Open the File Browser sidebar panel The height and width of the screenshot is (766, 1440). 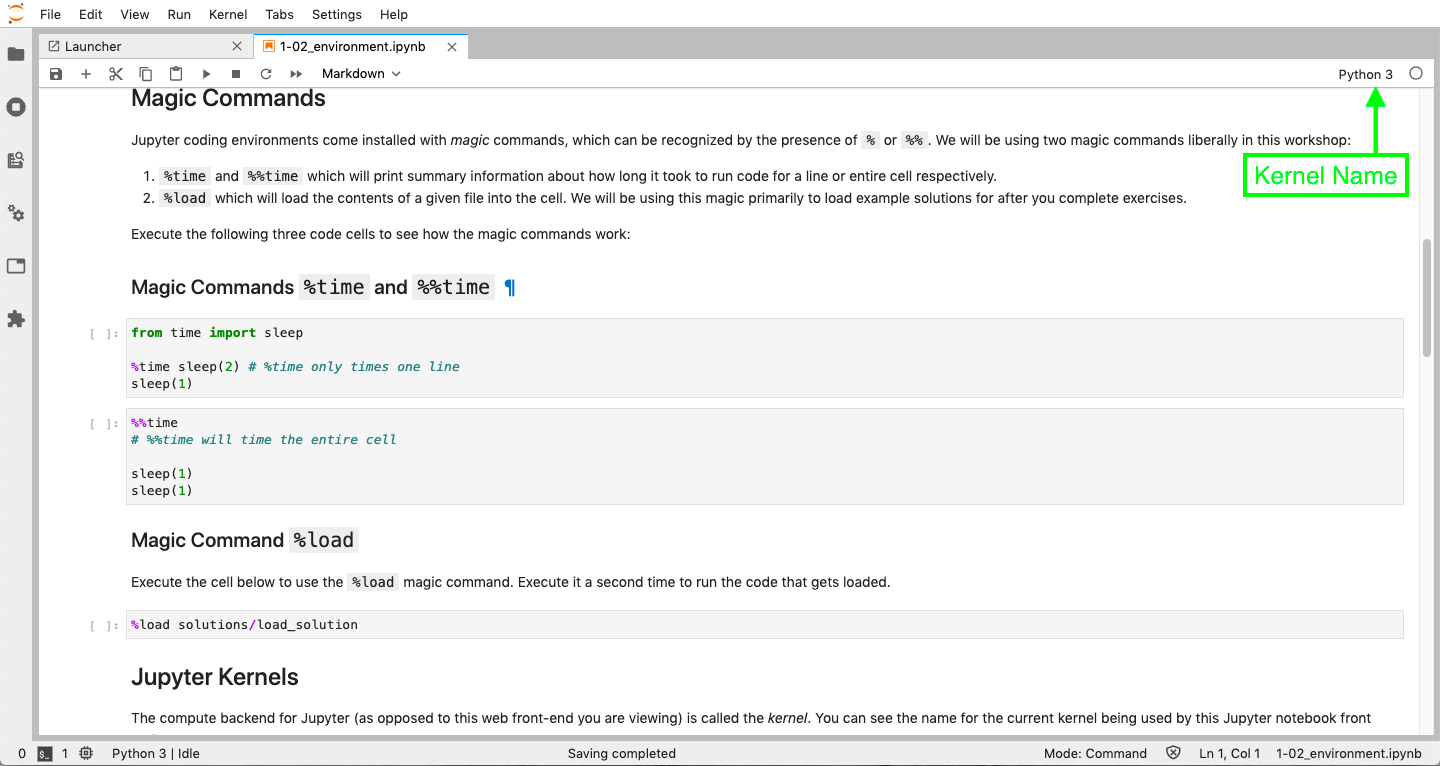16,54
